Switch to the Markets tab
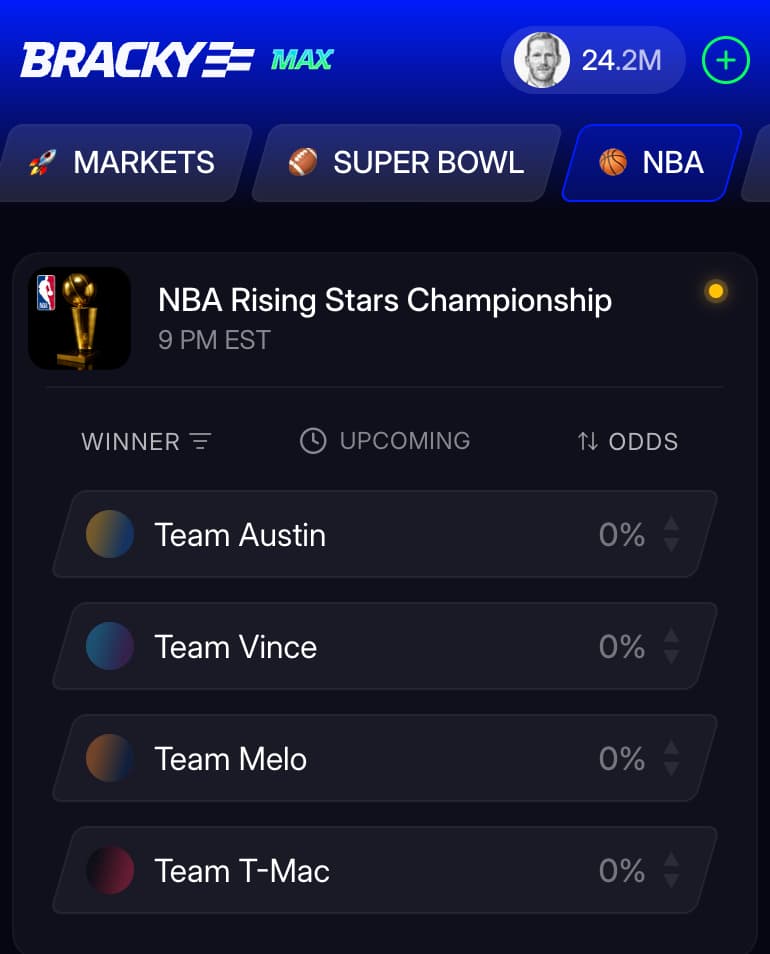Image resolution: width=770 pixels, height=954 pixels. tap(122, 163)
